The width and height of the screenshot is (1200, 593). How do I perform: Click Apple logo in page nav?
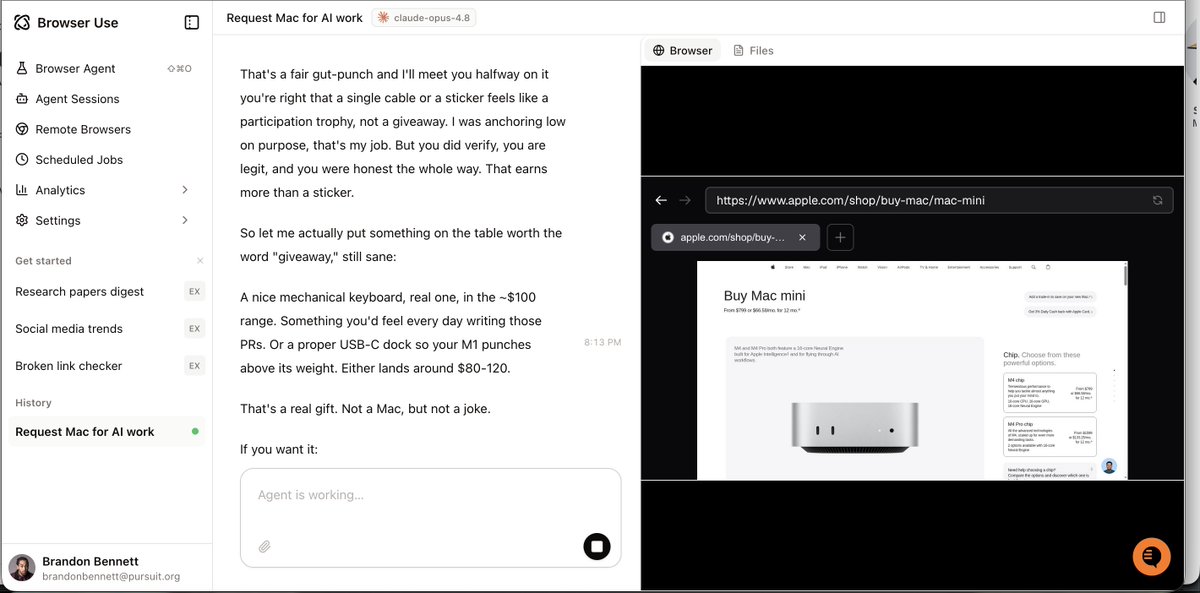click(772, 267)
